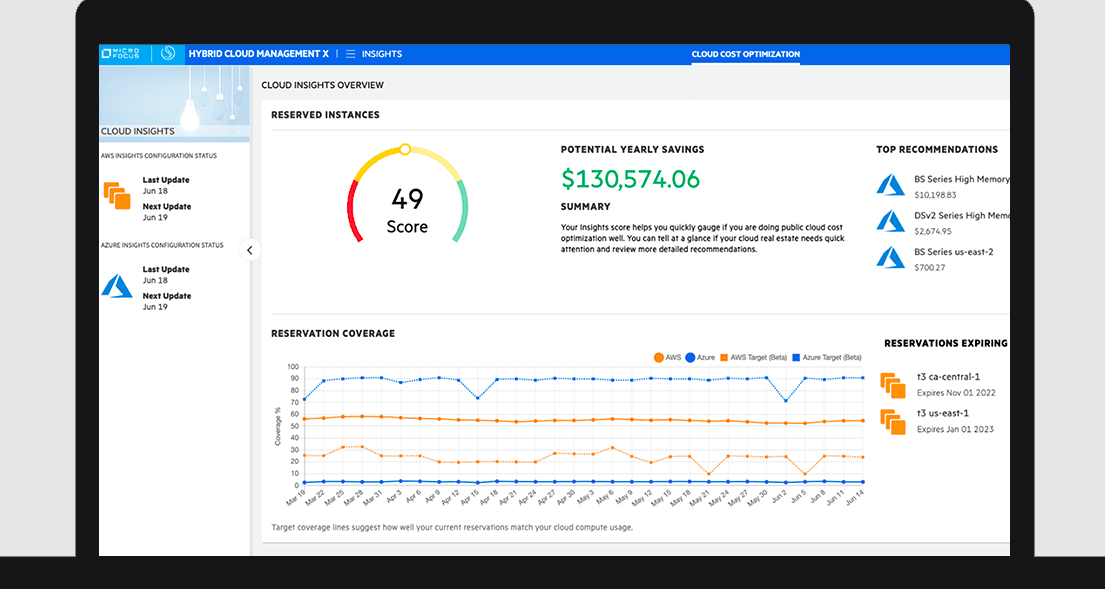Toggle the AWS series in chart legend
Viewport: 1105px width, 589px height.
[x=667, y=357]
